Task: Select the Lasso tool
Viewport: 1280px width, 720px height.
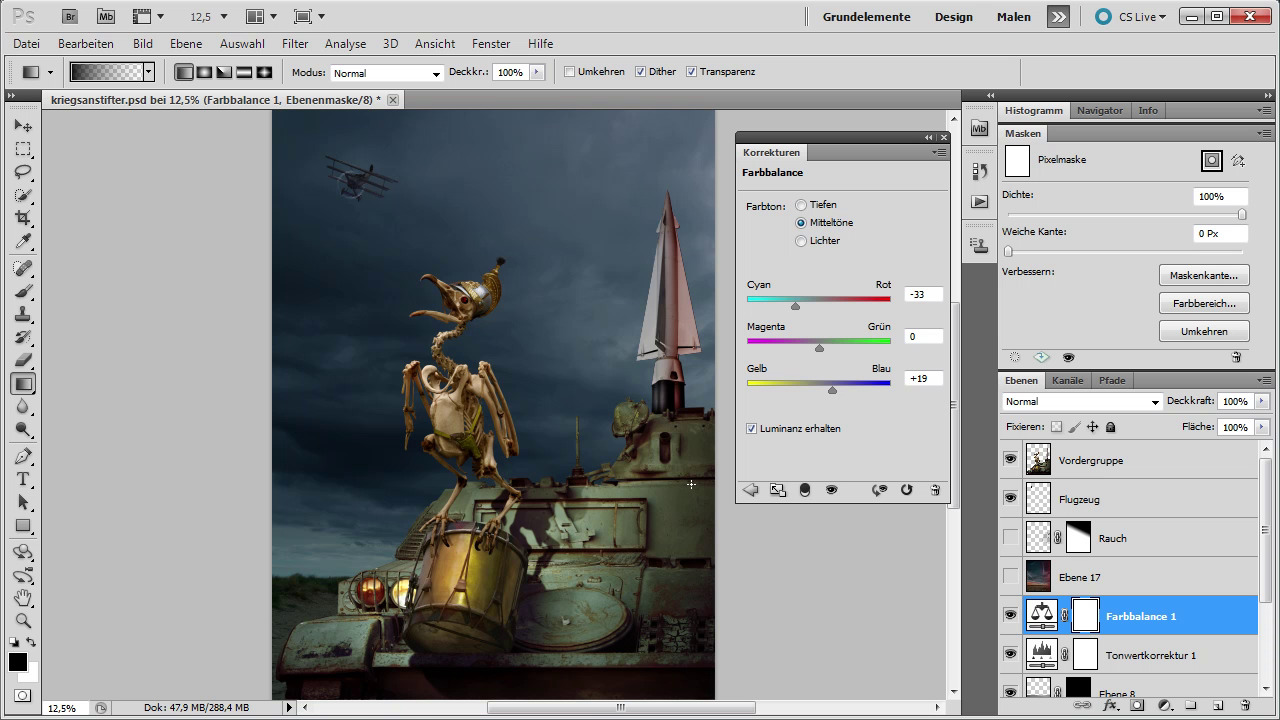Action: tap(23, 172)
